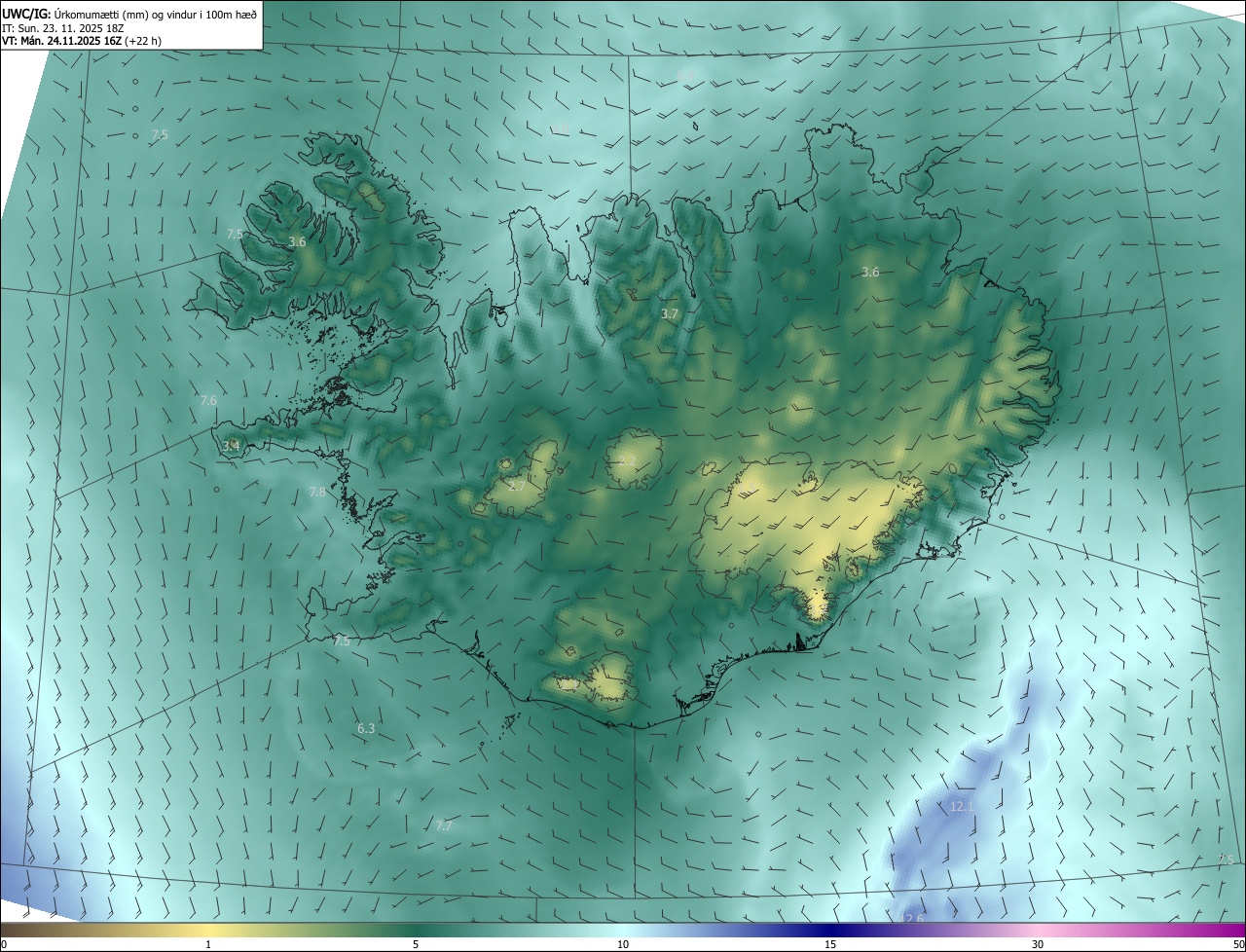Click the "3.4" value on the map
This screenshot has width=1246, height=952.
(231, 446)
